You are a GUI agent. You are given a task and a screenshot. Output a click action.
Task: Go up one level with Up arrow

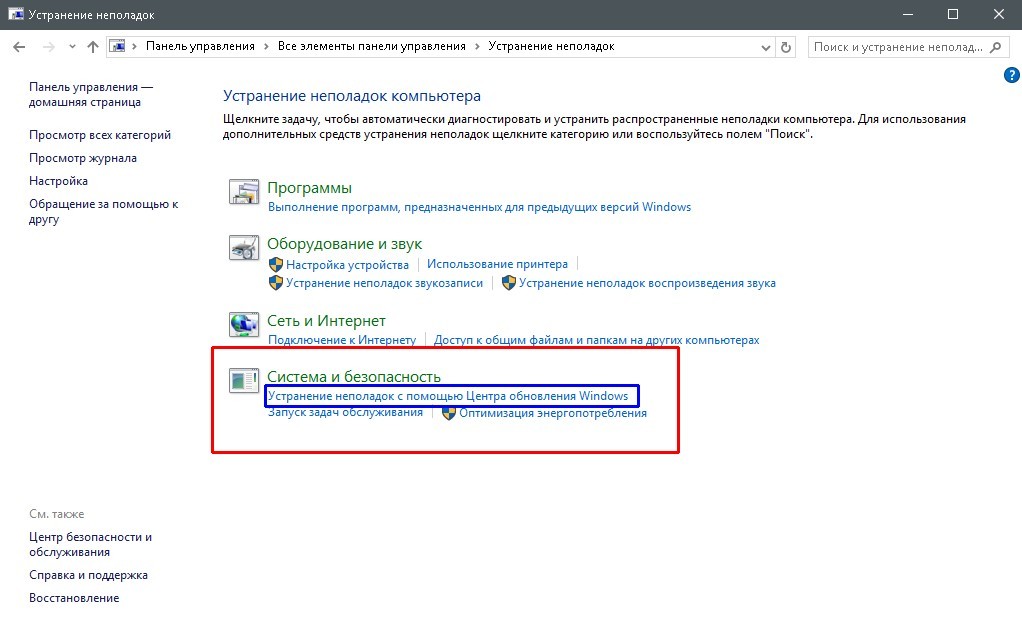click(x=93, y=47)
